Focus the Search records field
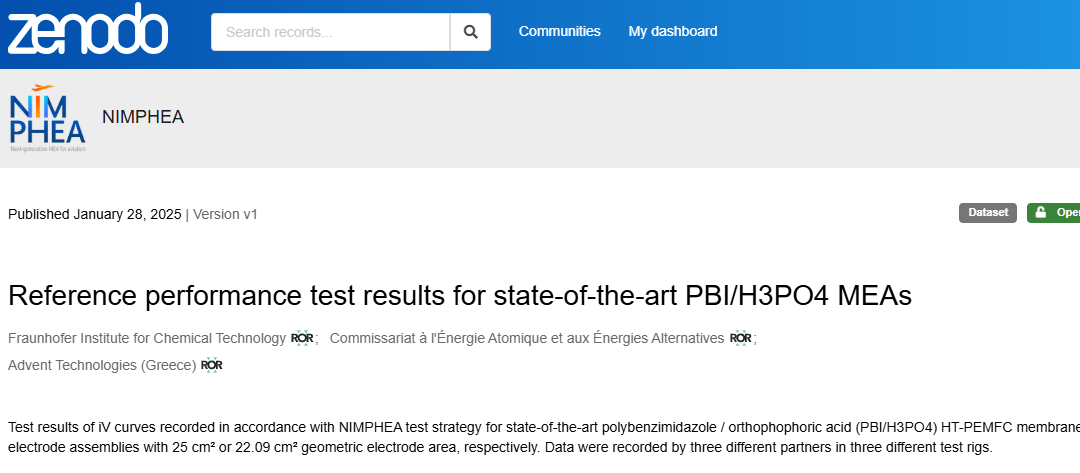Screen dimensions: 1080x473 click(x=330, y=32)
